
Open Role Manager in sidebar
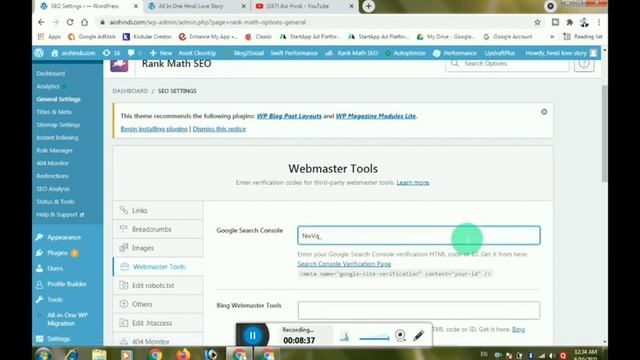coord(54,150)
